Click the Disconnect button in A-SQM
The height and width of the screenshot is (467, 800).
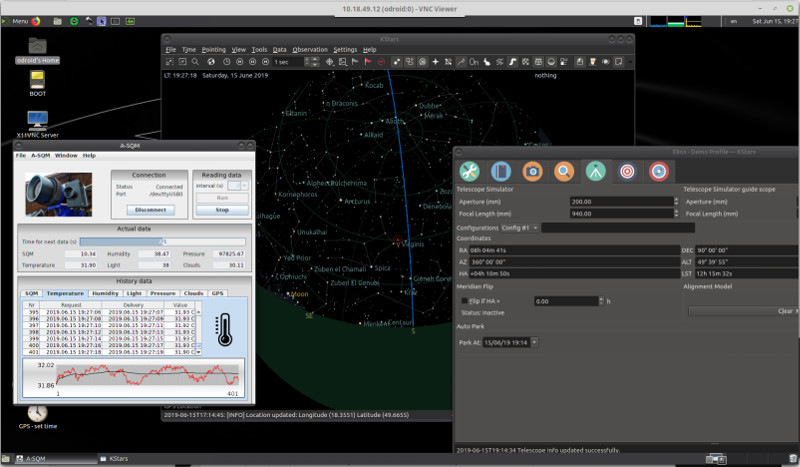click(x=150, y=210)
